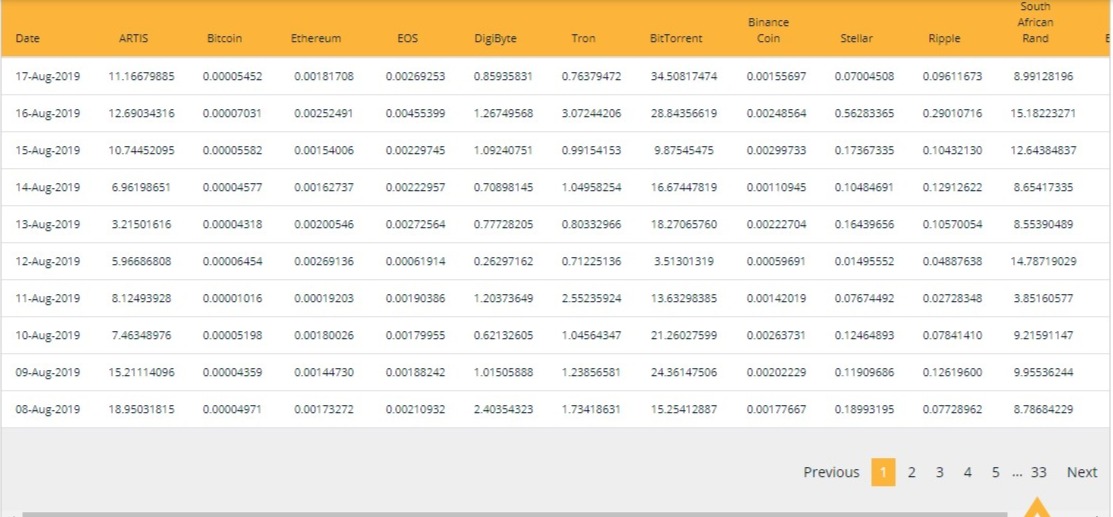Sort by the Tron column header
Screen dimensions: 1113x517
click(583, 38)
